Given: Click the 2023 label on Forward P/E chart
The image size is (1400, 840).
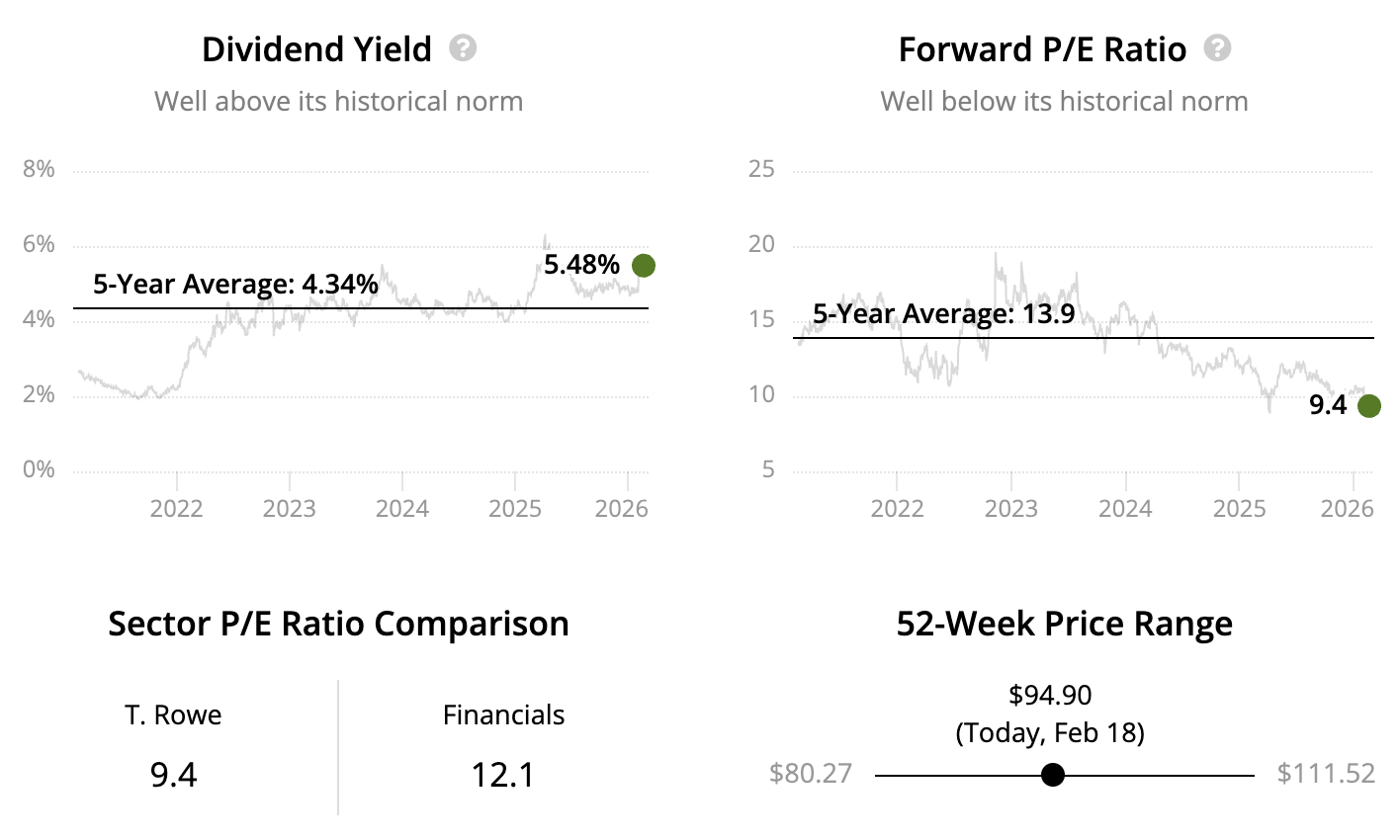Looking at the screenshot, I should pyautogui.click(x=1011, y=508).
